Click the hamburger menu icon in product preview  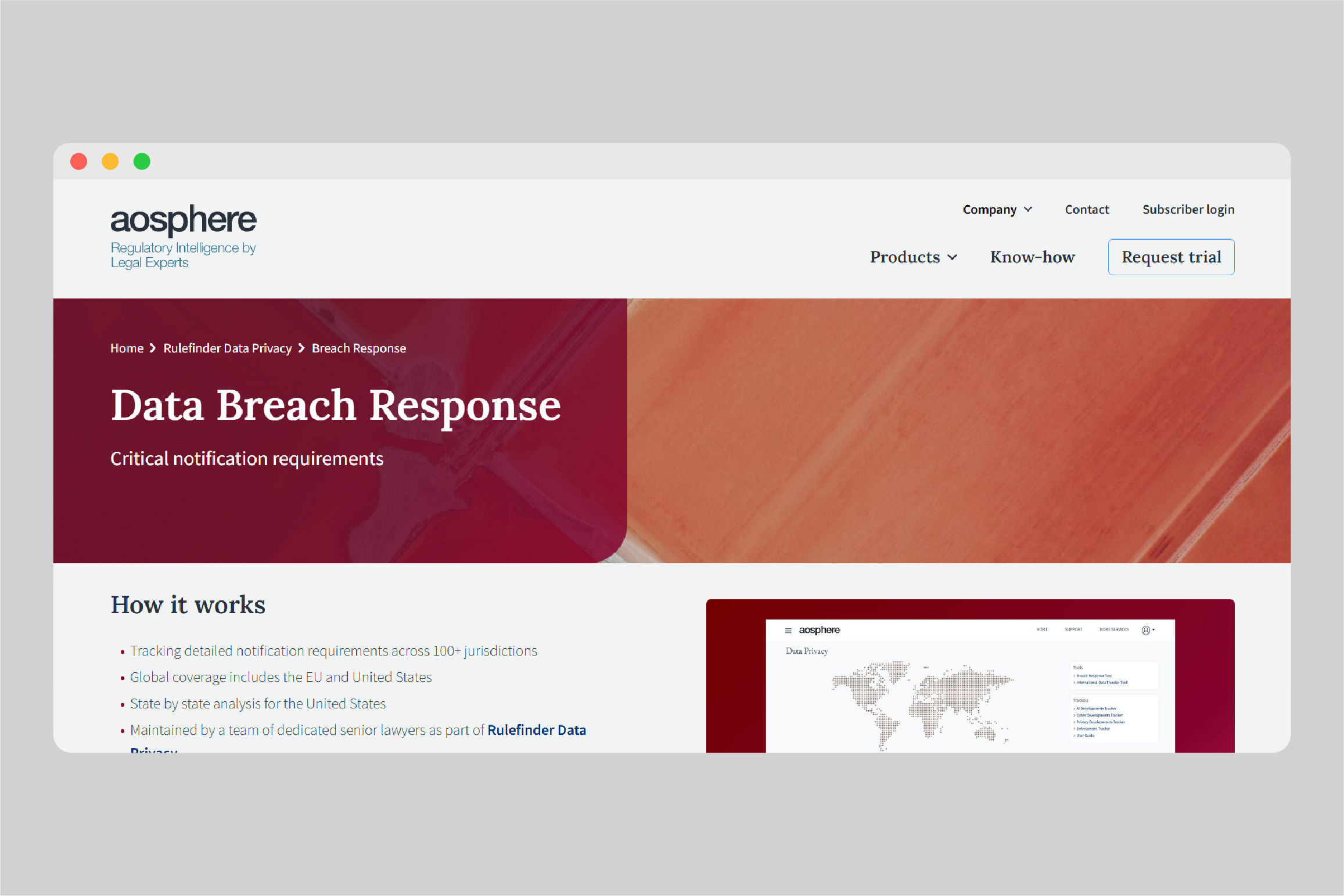(x=788, y=631)
